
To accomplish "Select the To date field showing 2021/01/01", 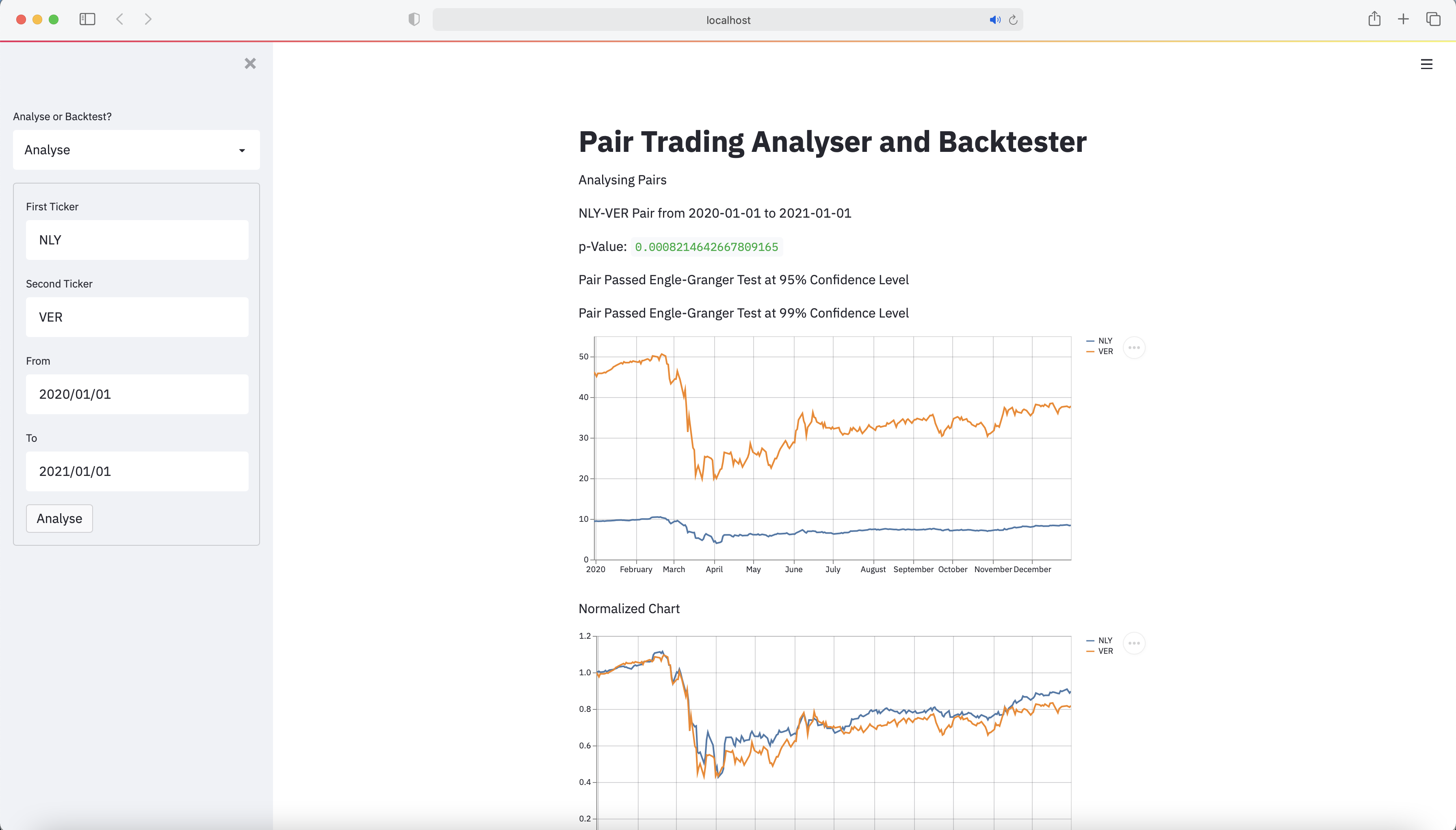I will [137, 471].
